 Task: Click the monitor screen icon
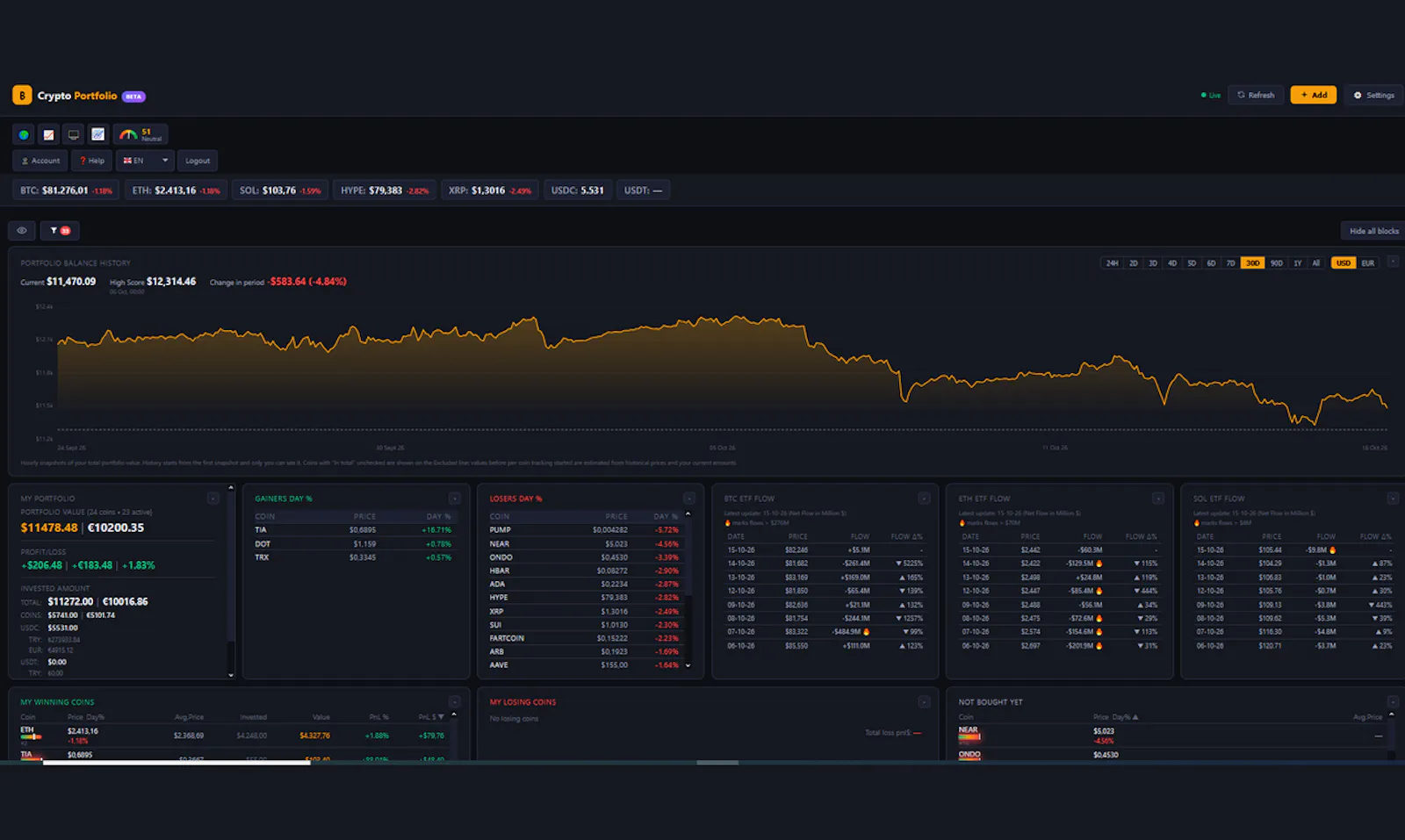pos(73,134)
